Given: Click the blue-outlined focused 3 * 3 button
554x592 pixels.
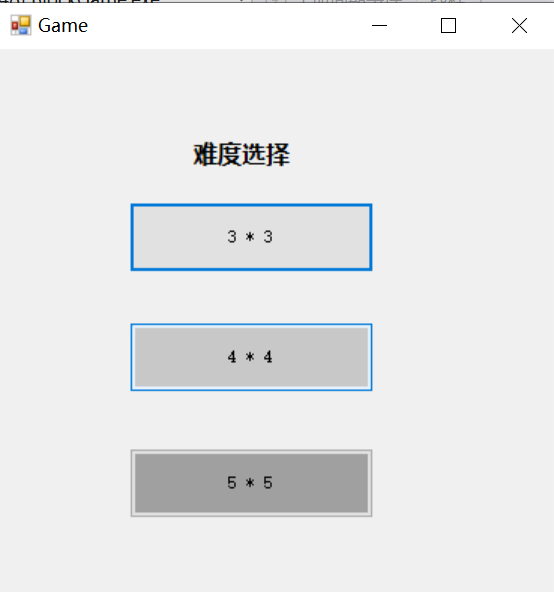Looking at the screenshot, I should tap(252, 237).
